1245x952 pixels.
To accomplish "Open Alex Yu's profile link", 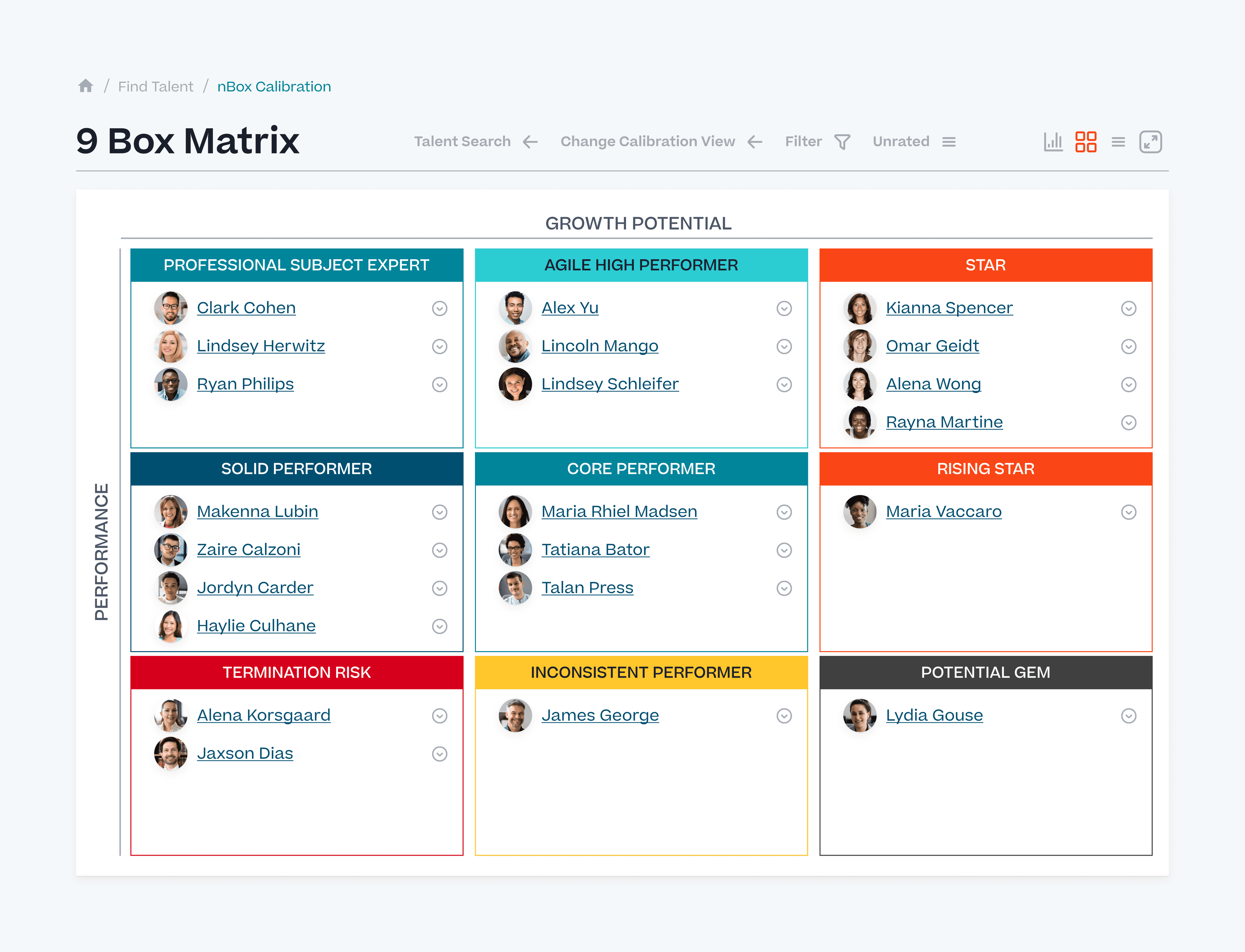I will coord(570,308).
